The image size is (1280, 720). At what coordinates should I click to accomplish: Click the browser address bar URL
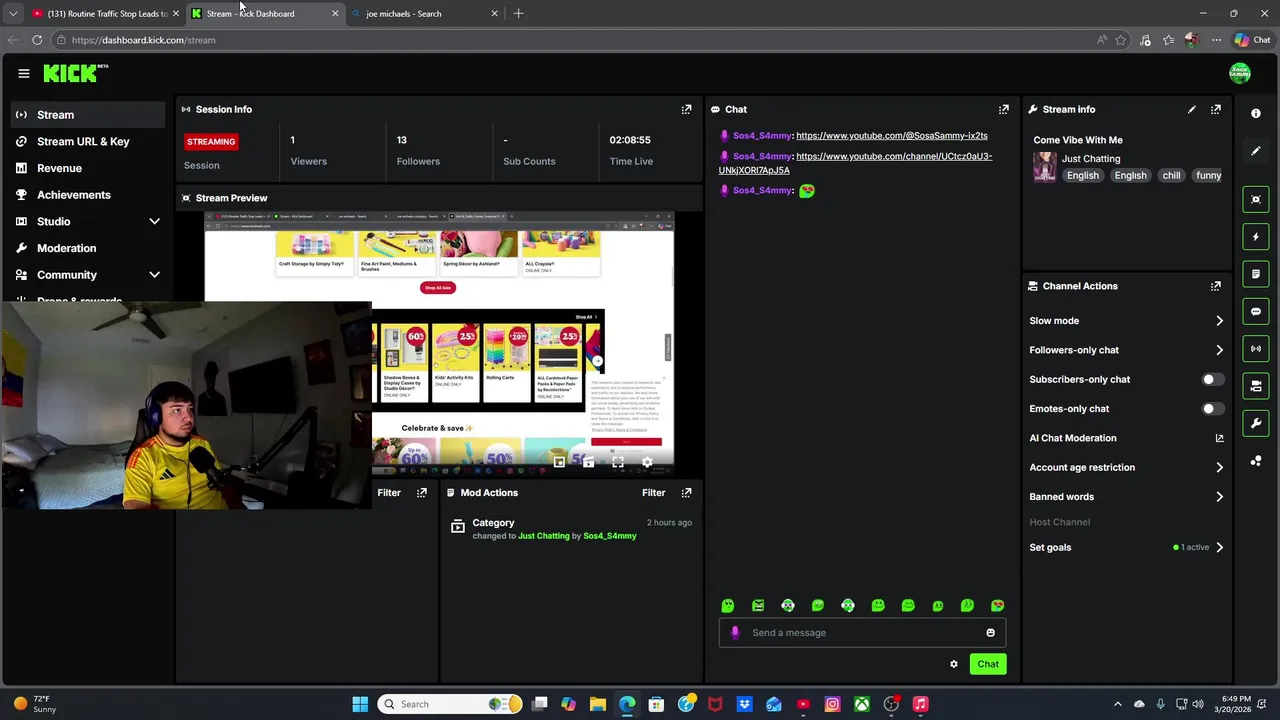(143, 40)
